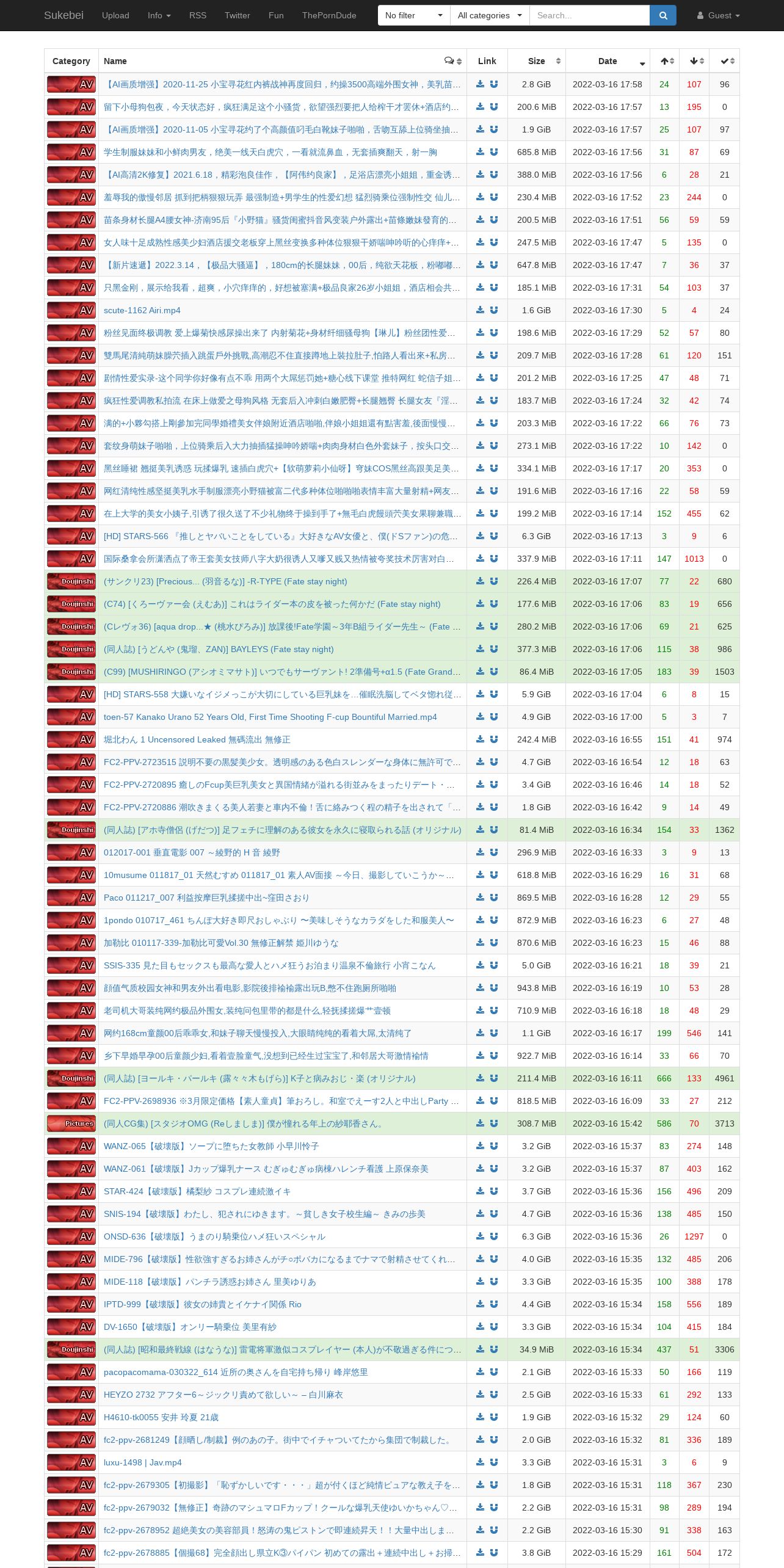Focus the Search text field
The image size is (784, 1568).
coord(589,15)
